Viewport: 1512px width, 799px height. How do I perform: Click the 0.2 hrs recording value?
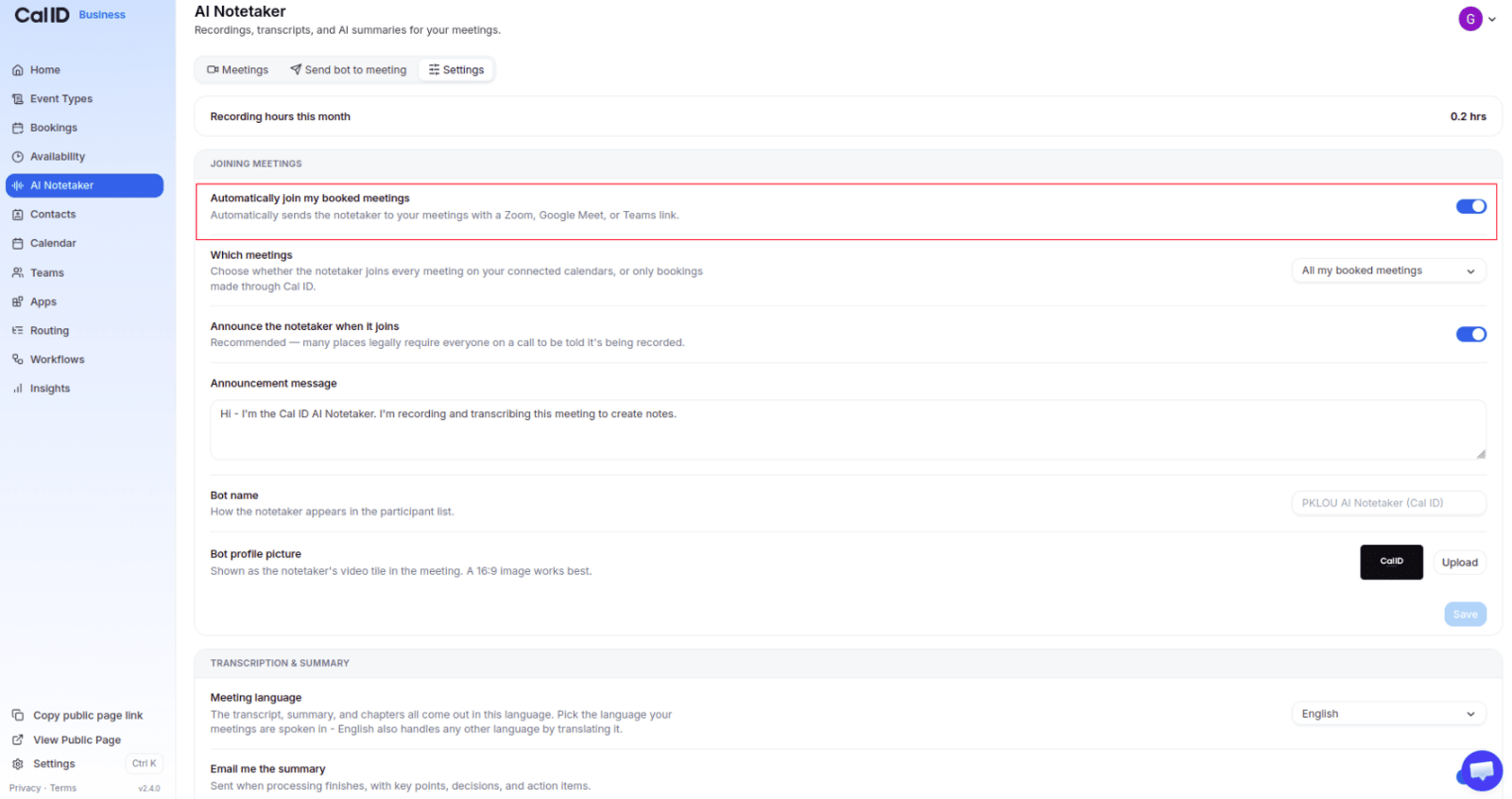(1468, 116)
